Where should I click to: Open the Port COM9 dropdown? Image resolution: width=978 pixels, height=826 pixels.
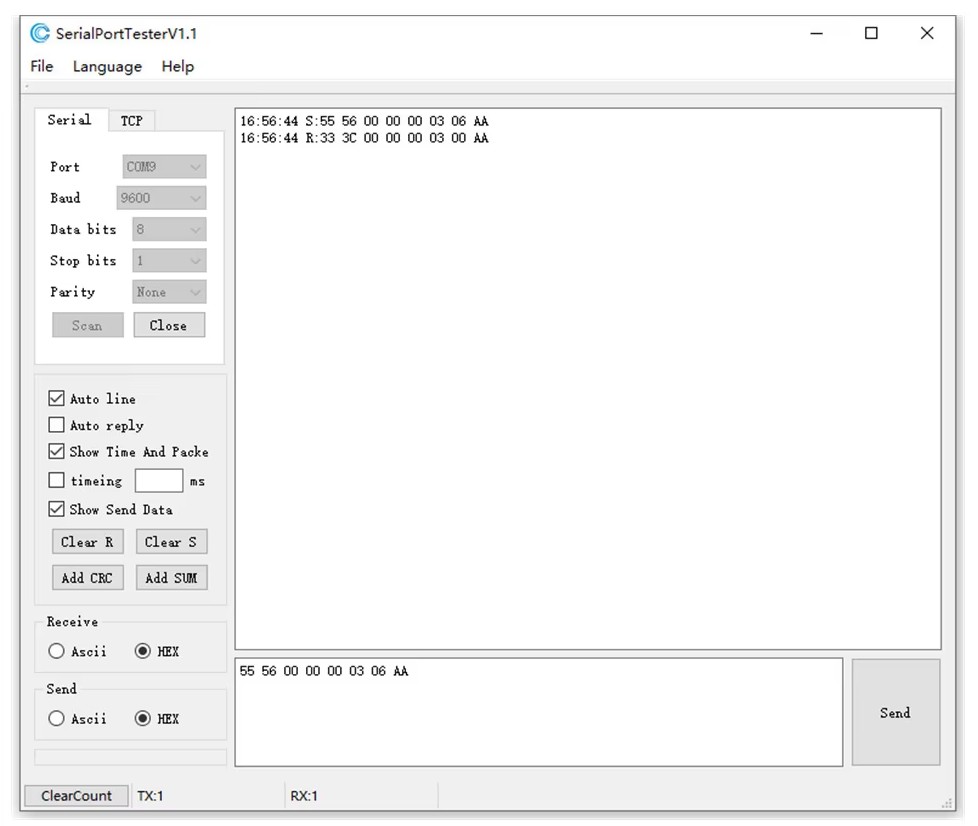(x=164, y=167)
